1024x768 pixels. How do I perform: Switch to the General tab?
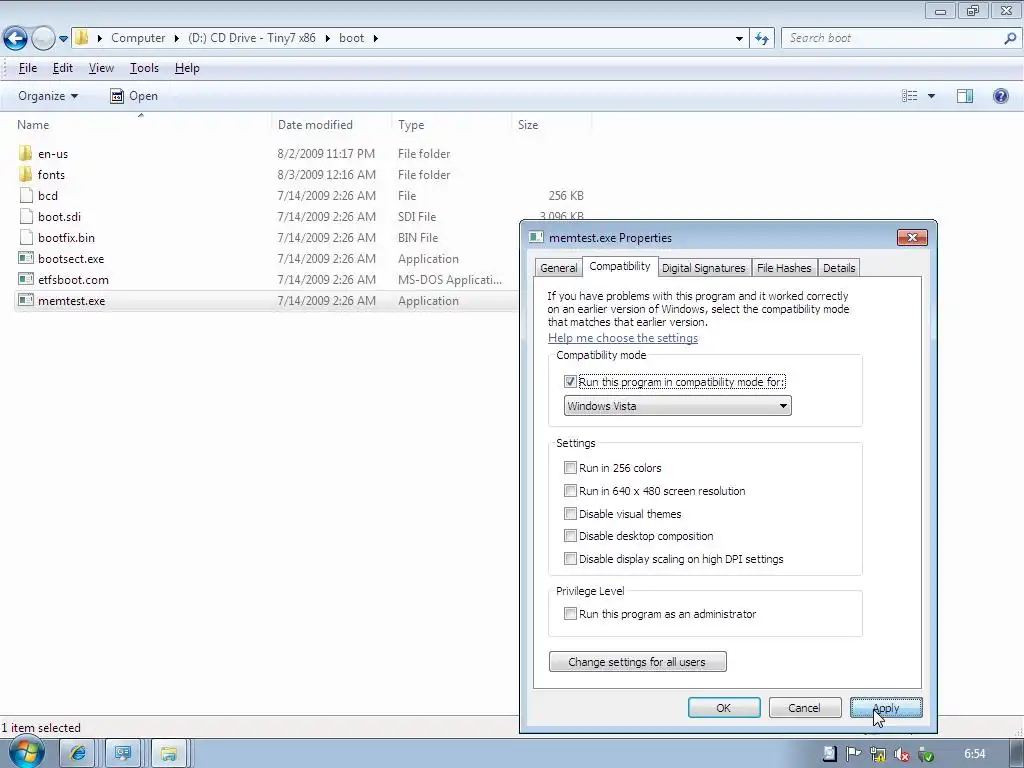pos(558,268)
